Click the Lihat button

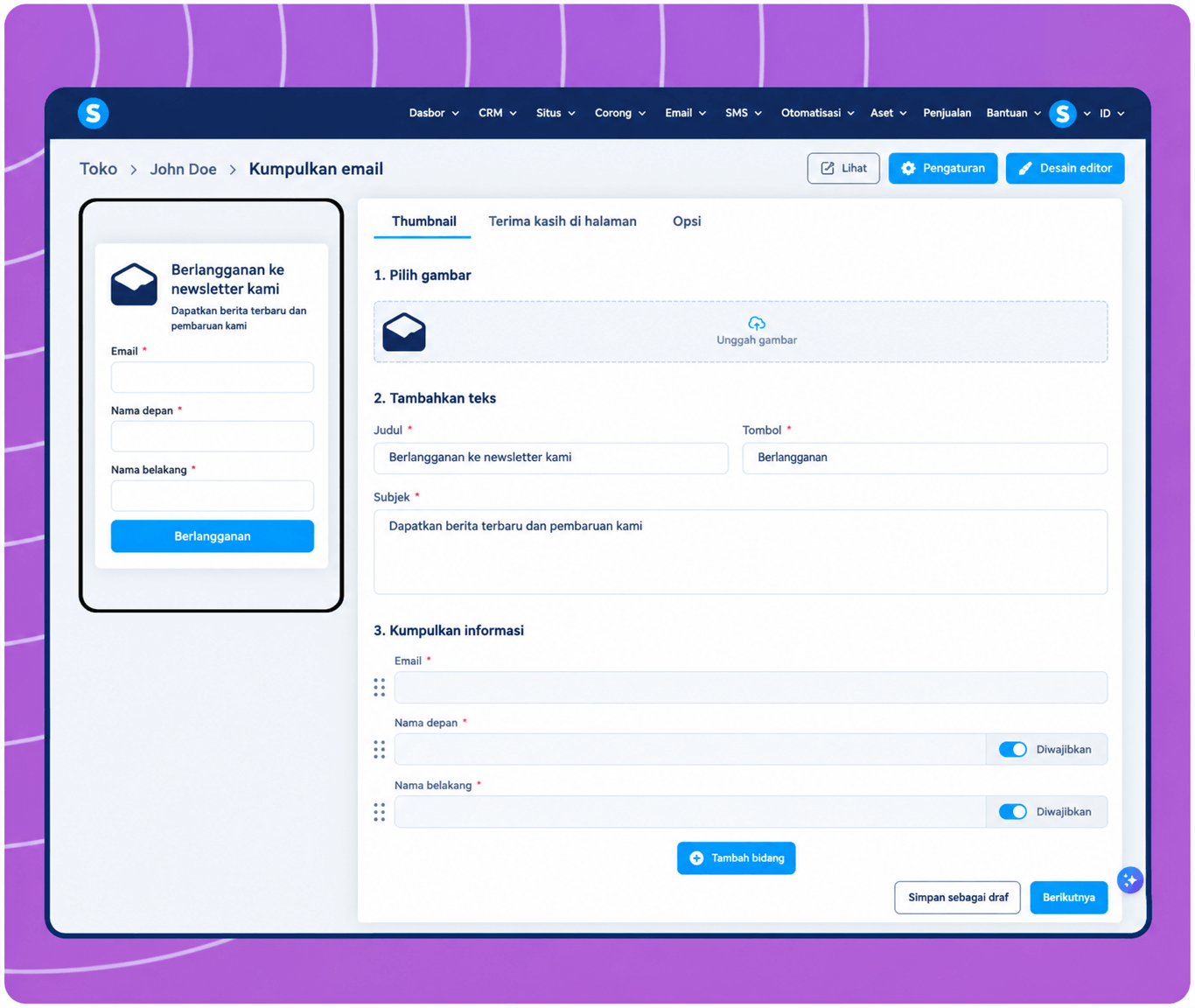pos(843,168)
